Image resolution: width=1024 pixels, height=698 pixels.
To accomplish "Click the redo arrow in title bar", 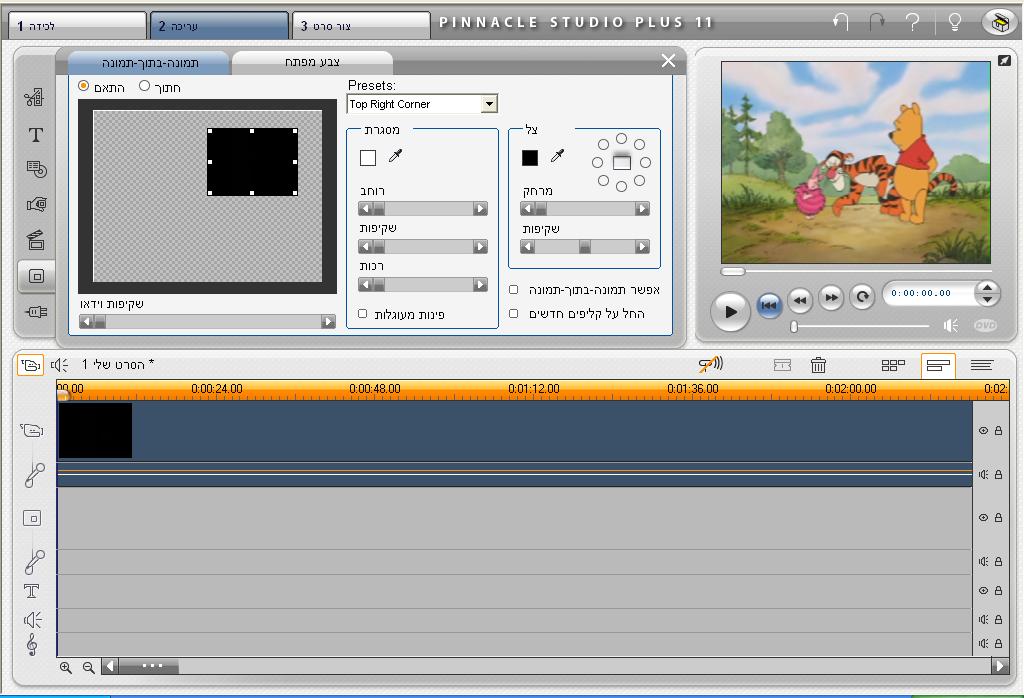I will point(876,22).
